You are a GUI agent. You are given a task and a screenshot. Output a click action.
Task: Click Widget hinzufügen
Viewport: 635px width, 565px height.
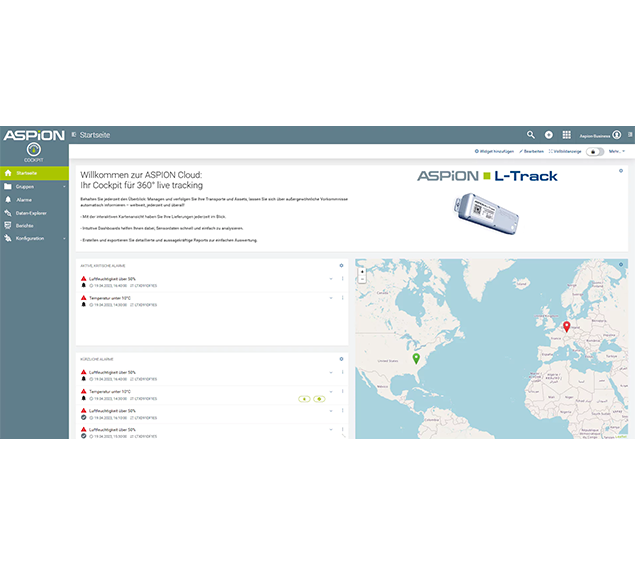tap(494, 151)
